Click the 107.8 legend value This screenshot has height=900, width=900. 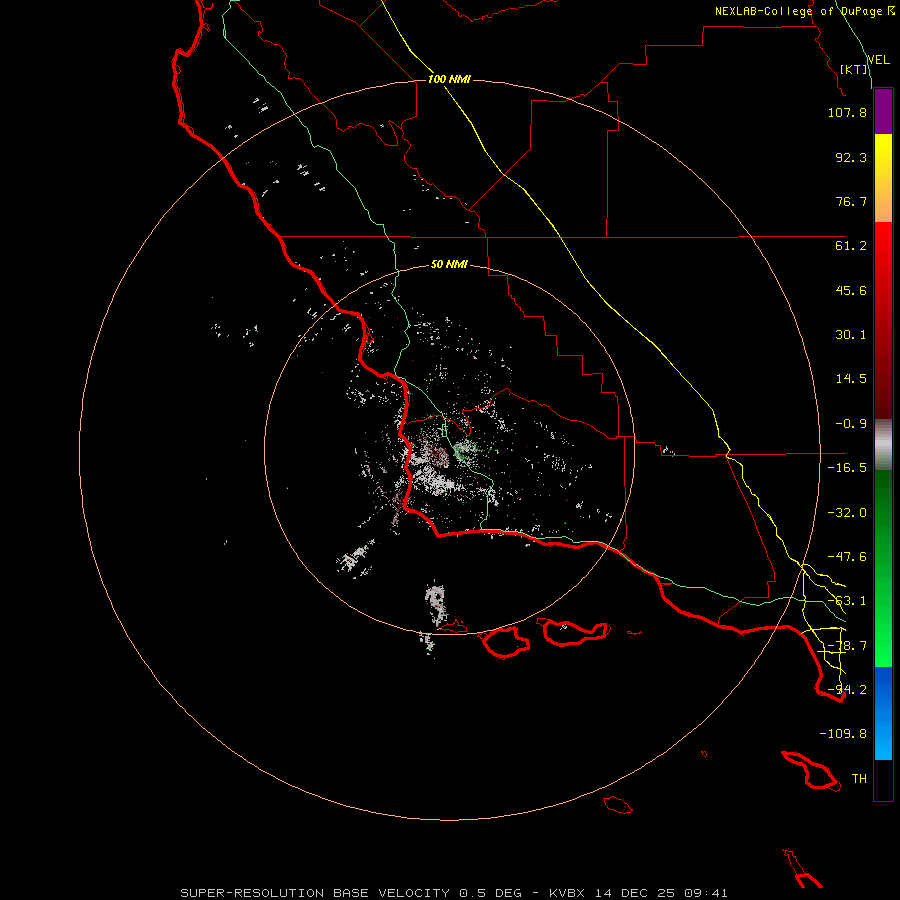point(847,113)
